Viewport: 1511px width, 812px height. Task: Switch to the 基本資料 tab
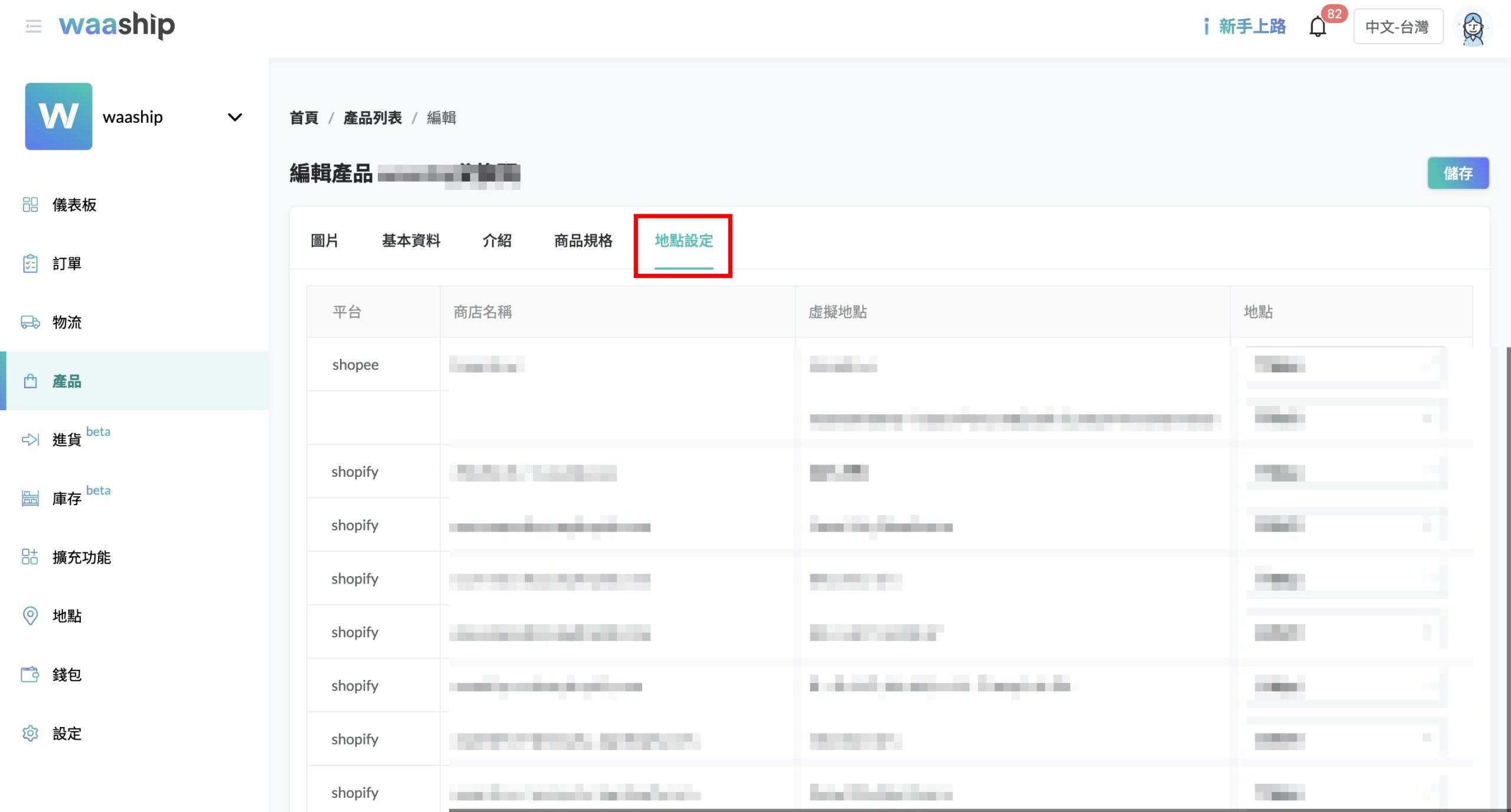[x=411, y=241]
